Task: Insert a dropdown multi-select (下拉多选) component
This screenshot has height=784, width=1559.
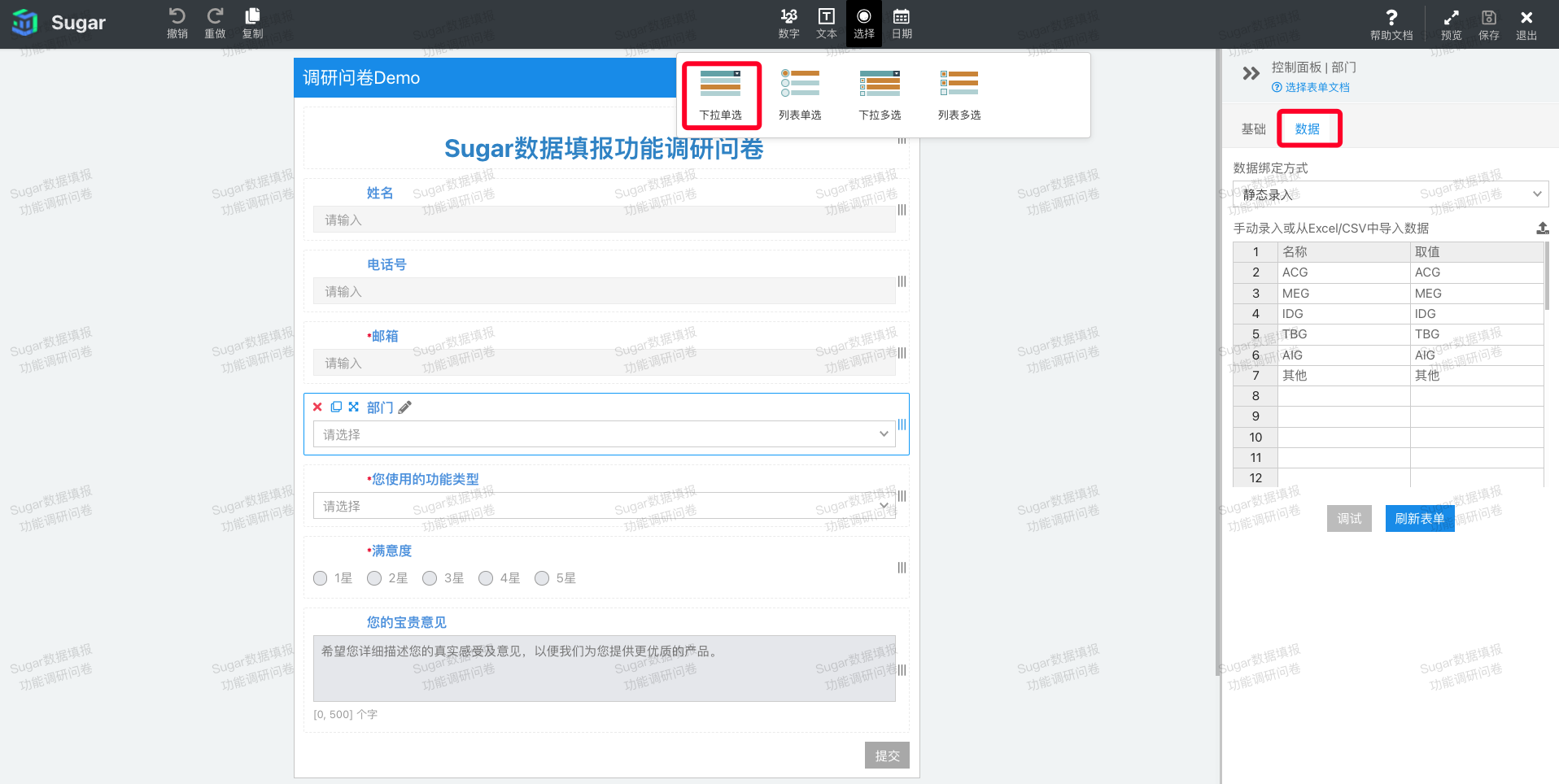Action: tap(880, 95)
